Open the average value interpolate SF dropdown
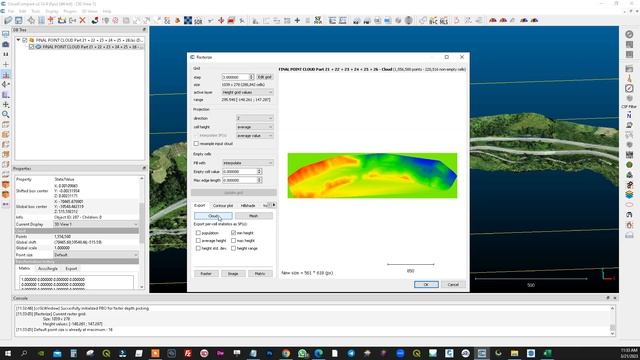Image resolution: width=640 pixels, height=360 pixels. (254, 136)
